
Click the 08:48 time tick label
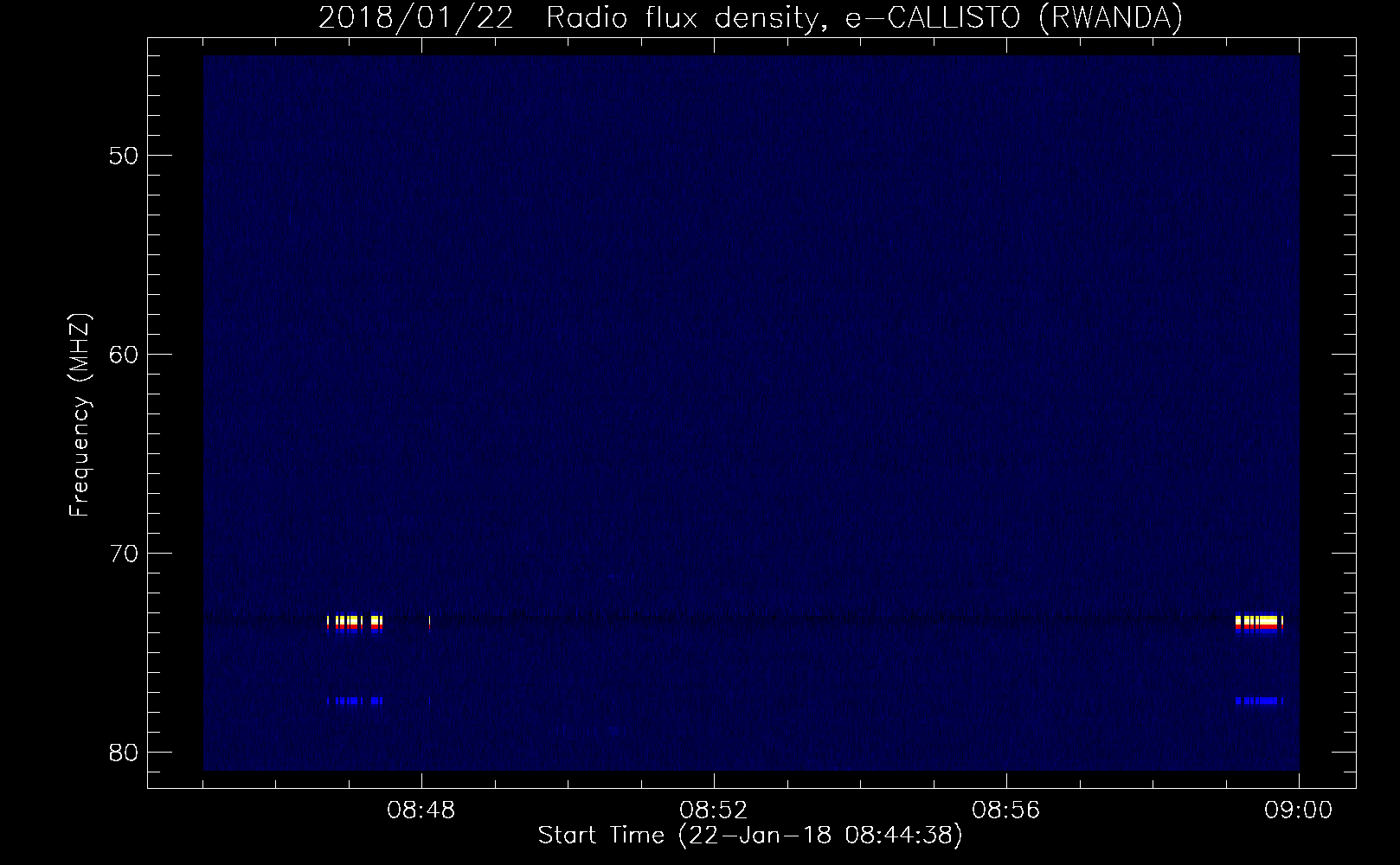coord(421,811)
